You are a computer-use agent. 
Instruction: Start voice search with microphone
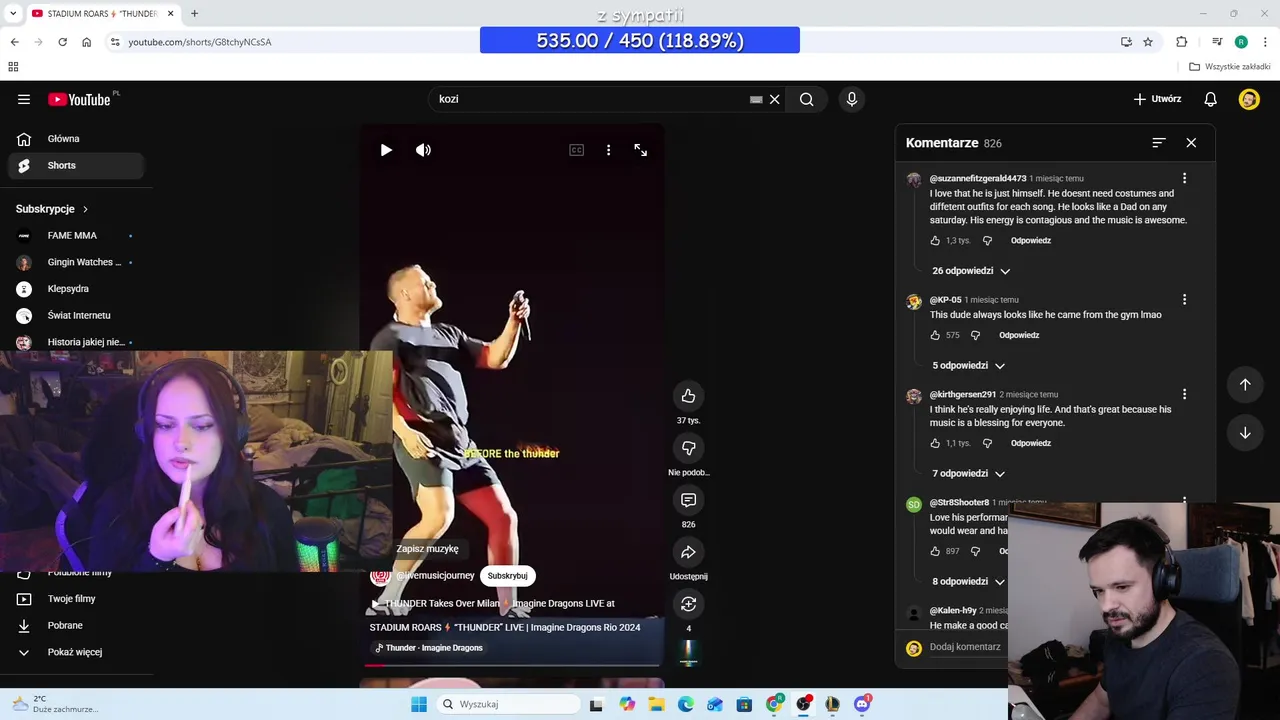point(852,99)
